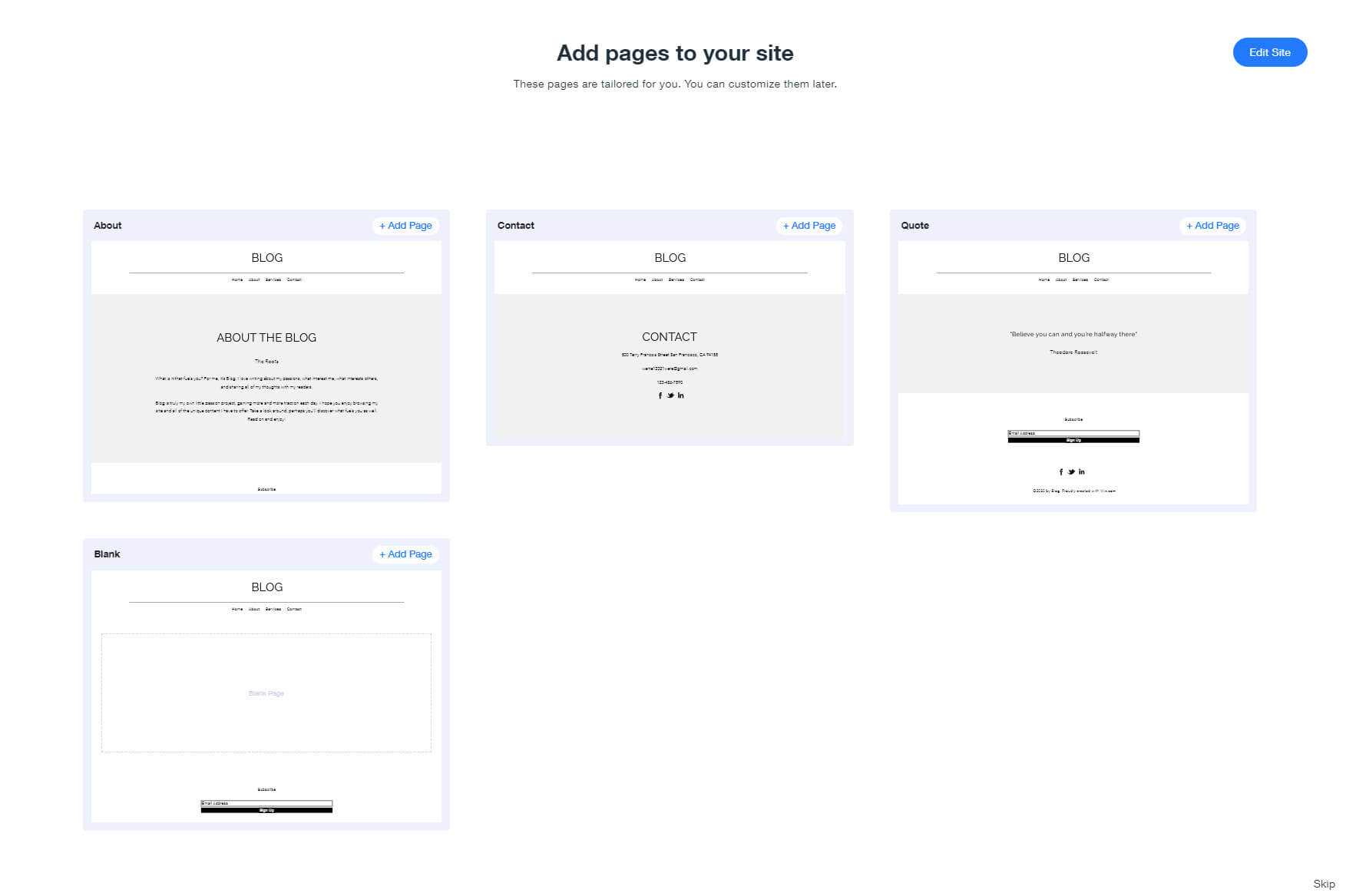Add the Quote page
Image resolution: width=1356 pixels, height=896 pixels.
coord(1211,225)
